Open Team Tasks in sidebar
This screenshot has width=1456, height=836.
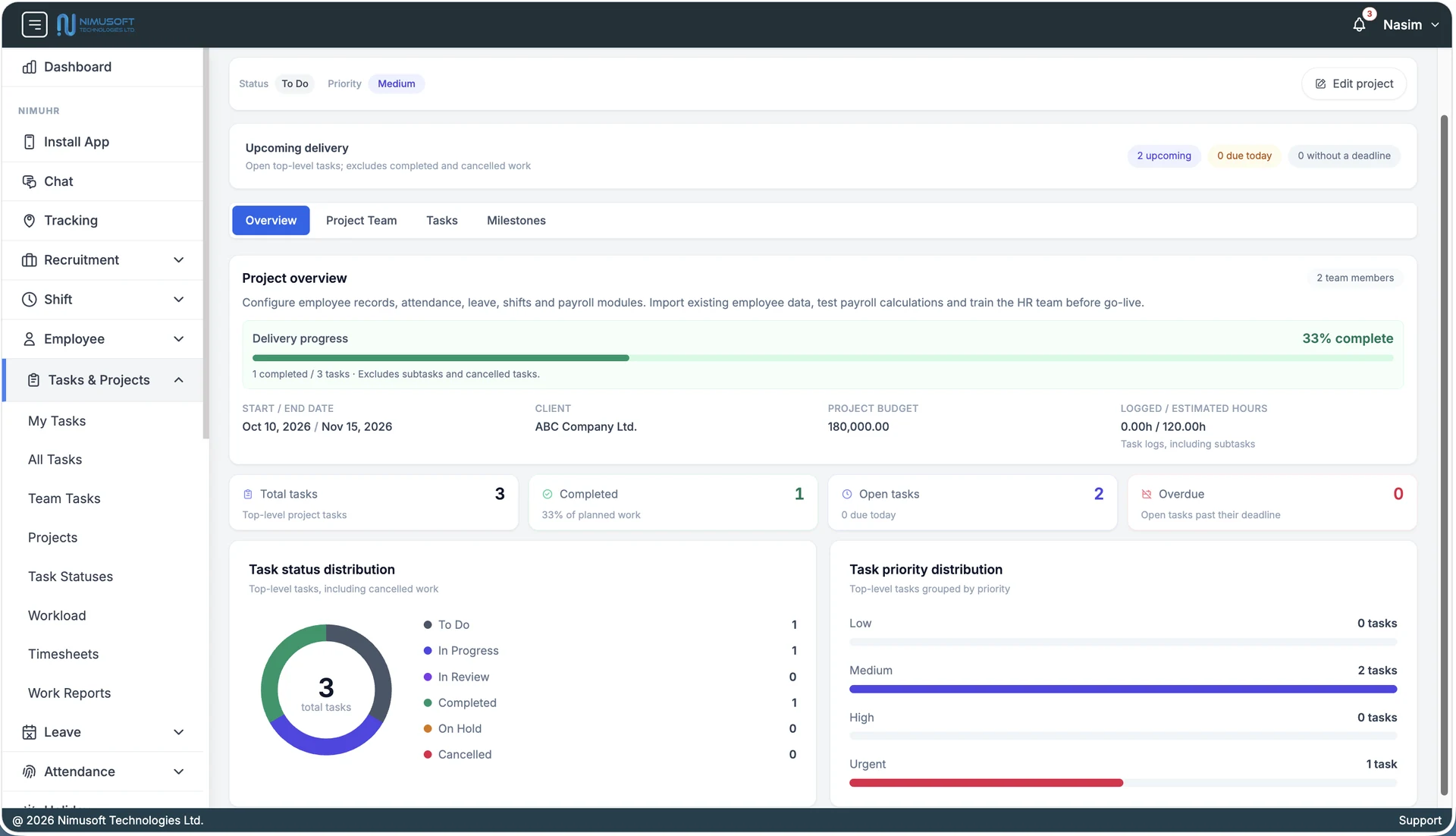[64, 498]
